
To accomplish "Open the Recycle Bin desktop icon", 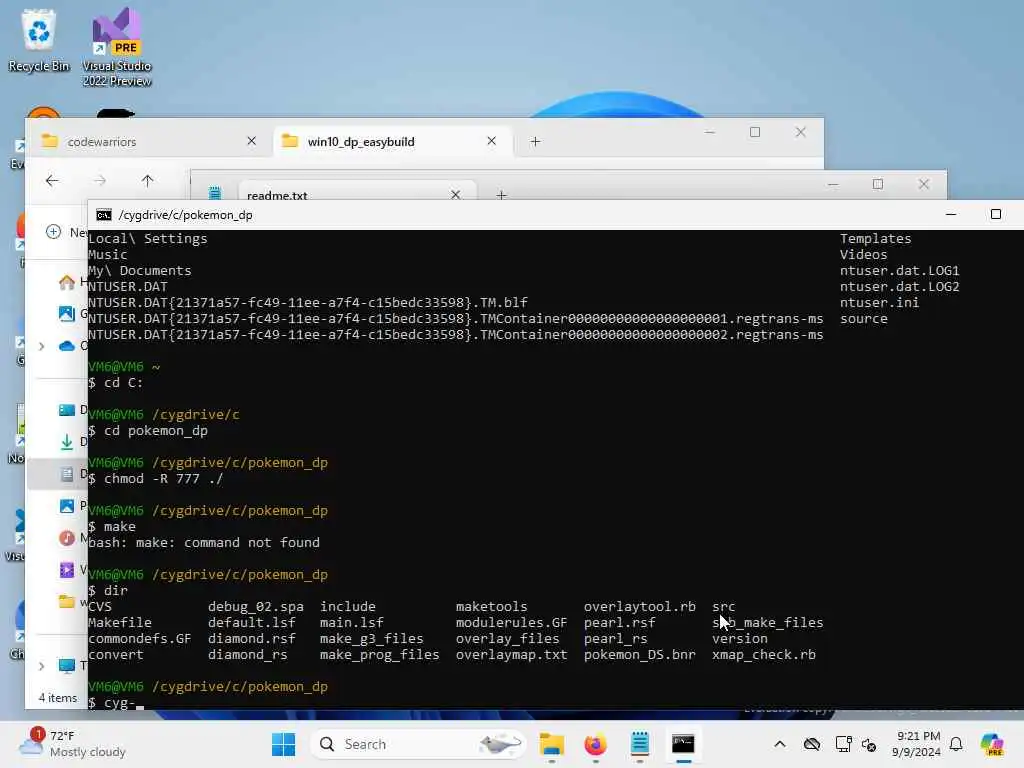I will tap(39, 40).
